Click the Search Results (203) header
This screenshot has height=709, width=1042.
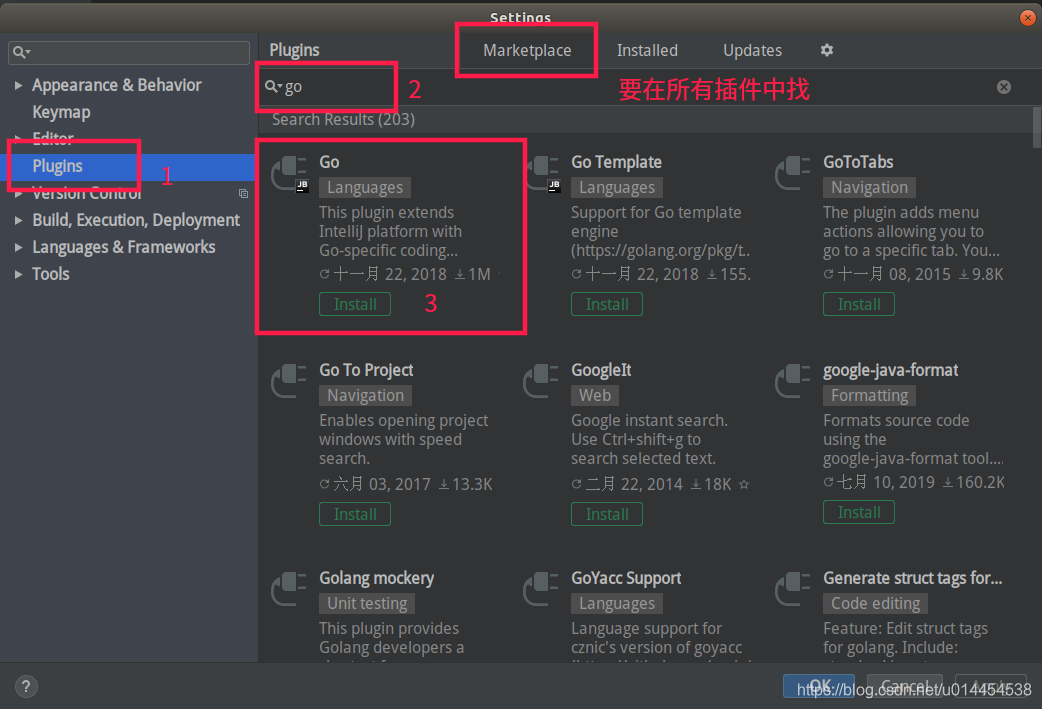pyautogui.click(x=343, y=120)
